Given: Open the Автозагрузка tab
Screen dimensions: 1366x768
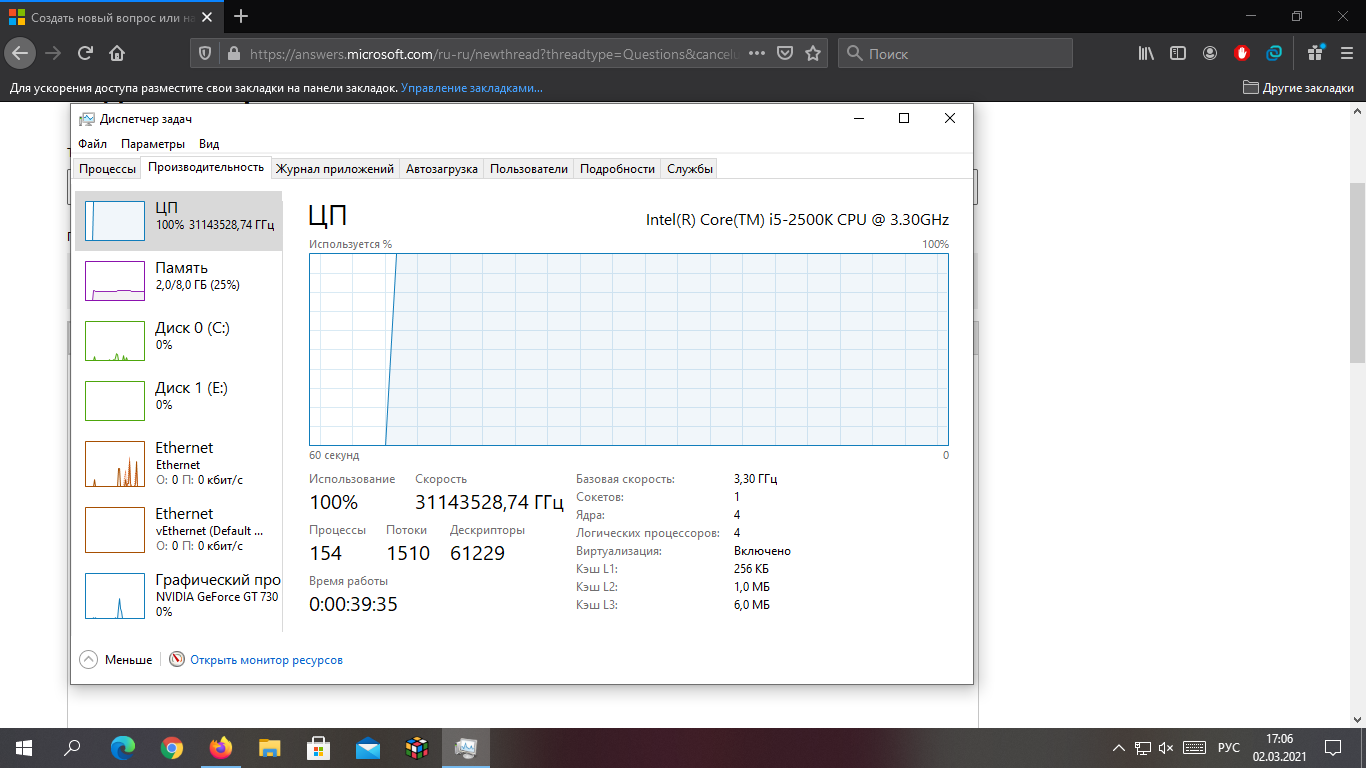Looking at the screenshot, I should click(x=442, y=169).
